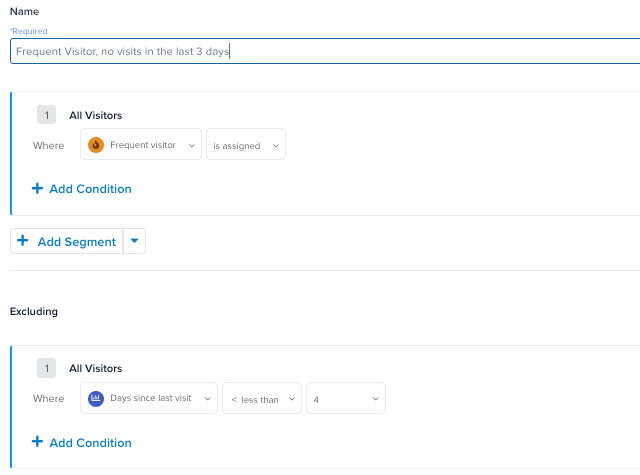The width and height of the screenshot is (640, 475).
Task: Expand the Frequent visitor attribute dropdown chevron
Action: [191, 145]
